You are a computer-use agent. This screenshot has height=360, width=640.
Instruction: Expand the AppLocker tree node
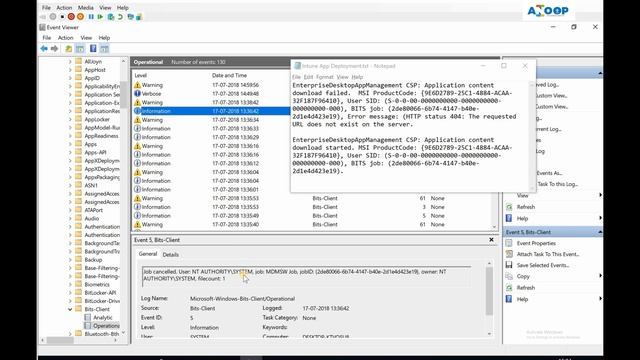[x=70, y=119]
